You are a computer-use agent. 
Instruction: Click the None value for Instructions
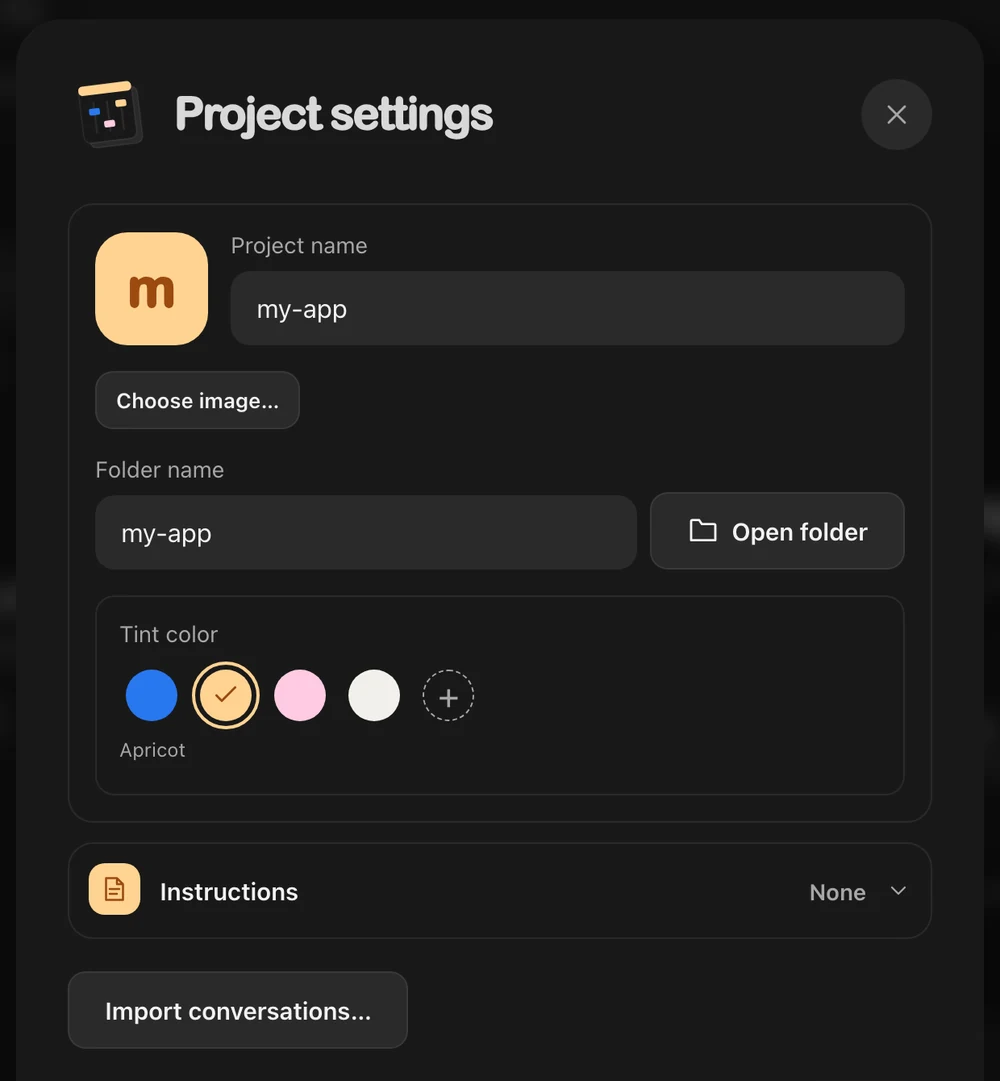(837, 892)
